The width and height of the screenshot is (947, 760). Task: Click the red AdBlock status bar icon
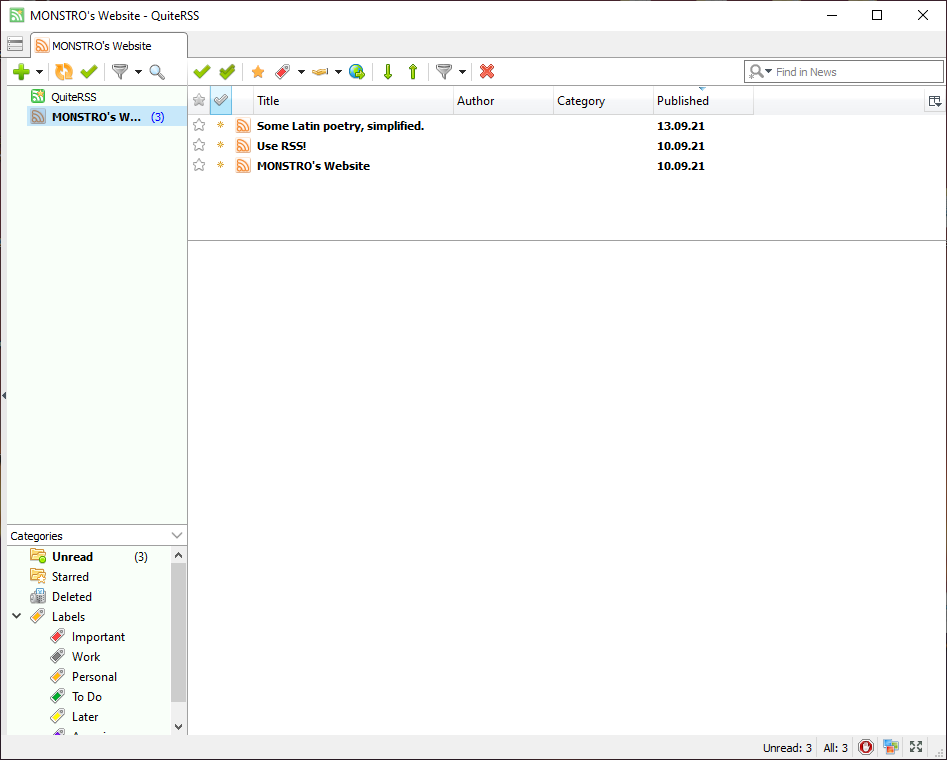865,747
